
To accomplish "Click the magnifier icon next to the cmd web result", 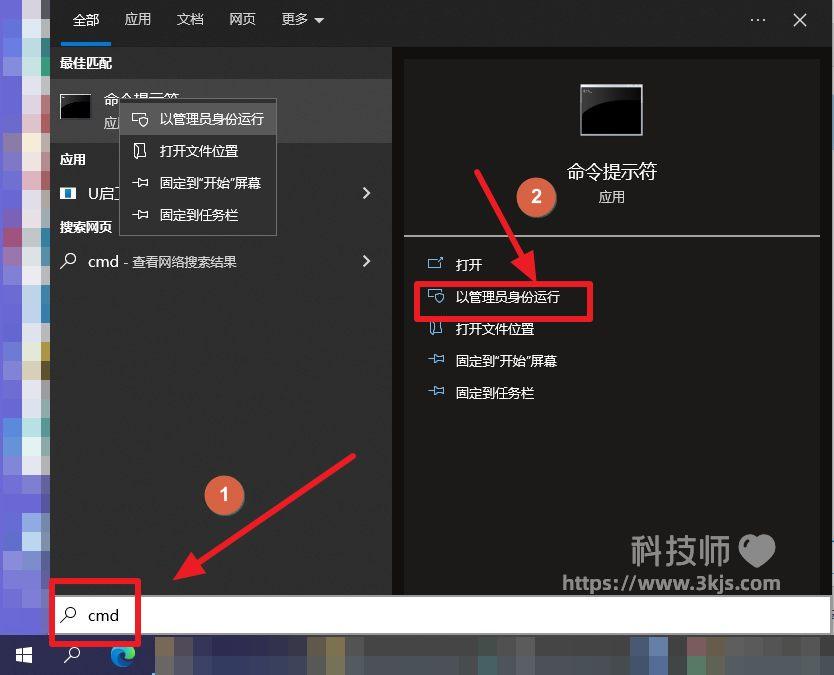I will click(68, 261).
